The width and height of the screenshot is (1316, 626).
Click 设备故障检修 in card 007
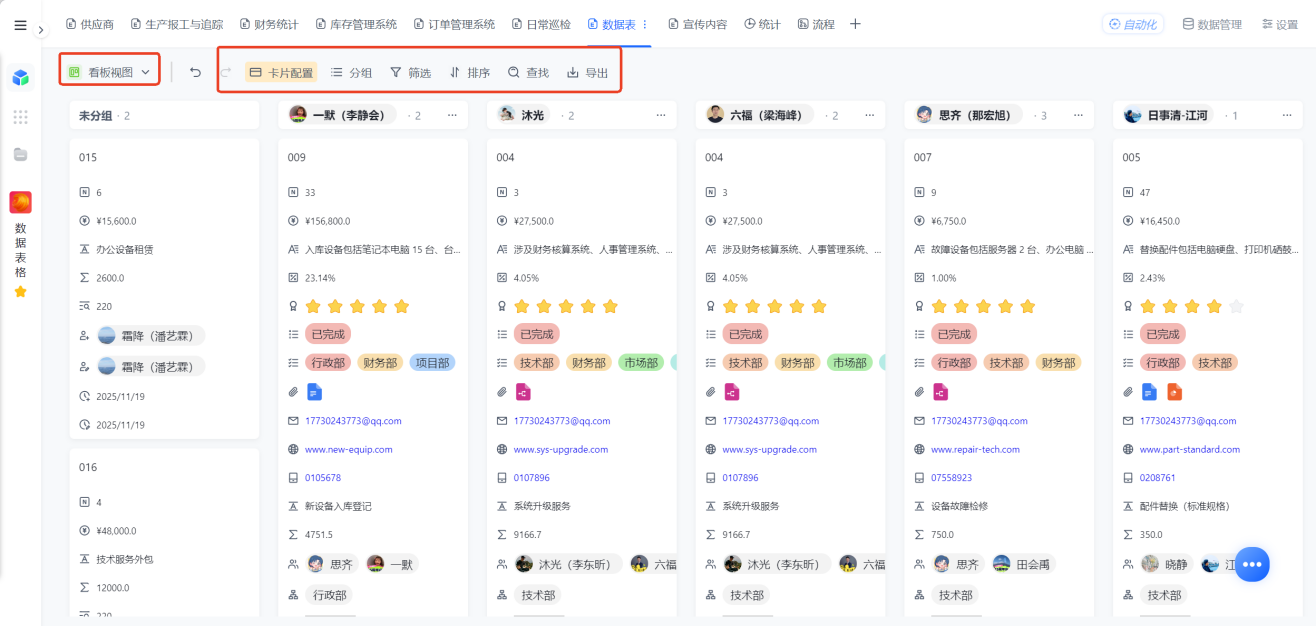click(959, 506)
